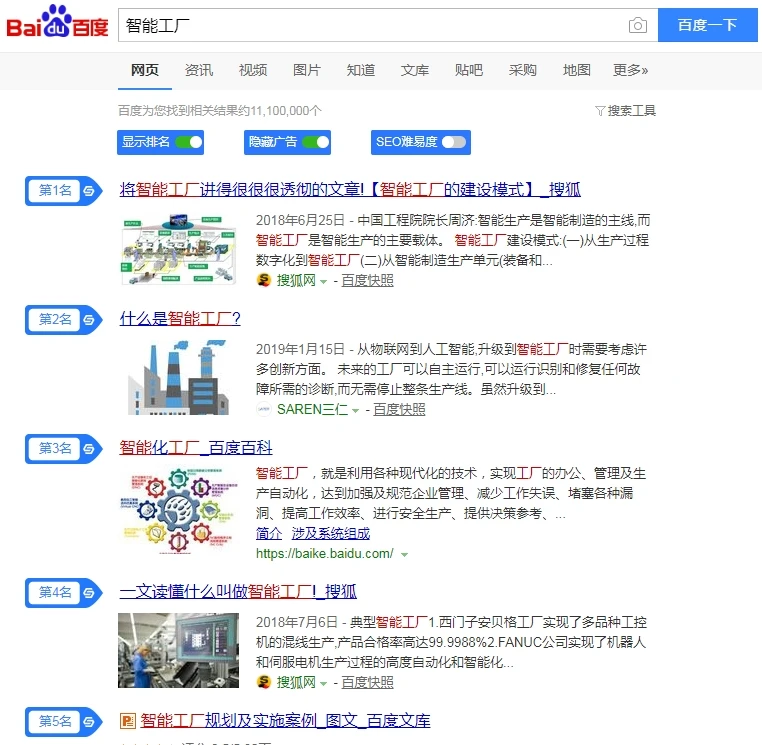Open the 更多» menu
The width and height of the screenshot is (762, 745).
click(x=630, y=70)
